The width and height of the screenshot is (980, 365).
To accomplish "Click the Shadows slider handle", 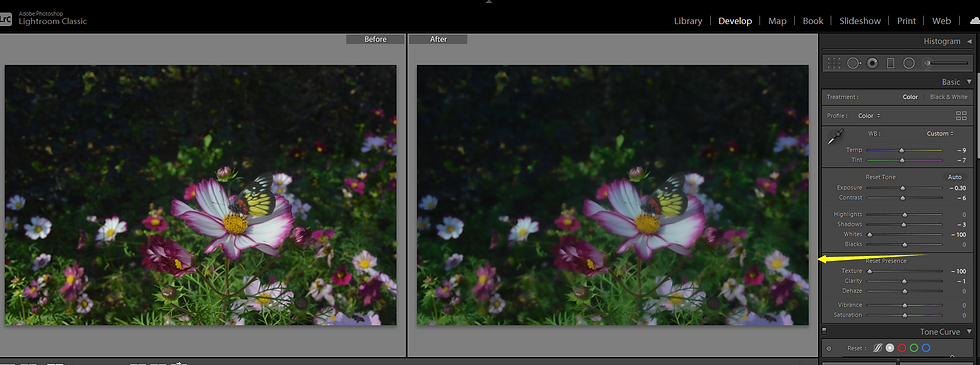I will [x=903, y=224].
